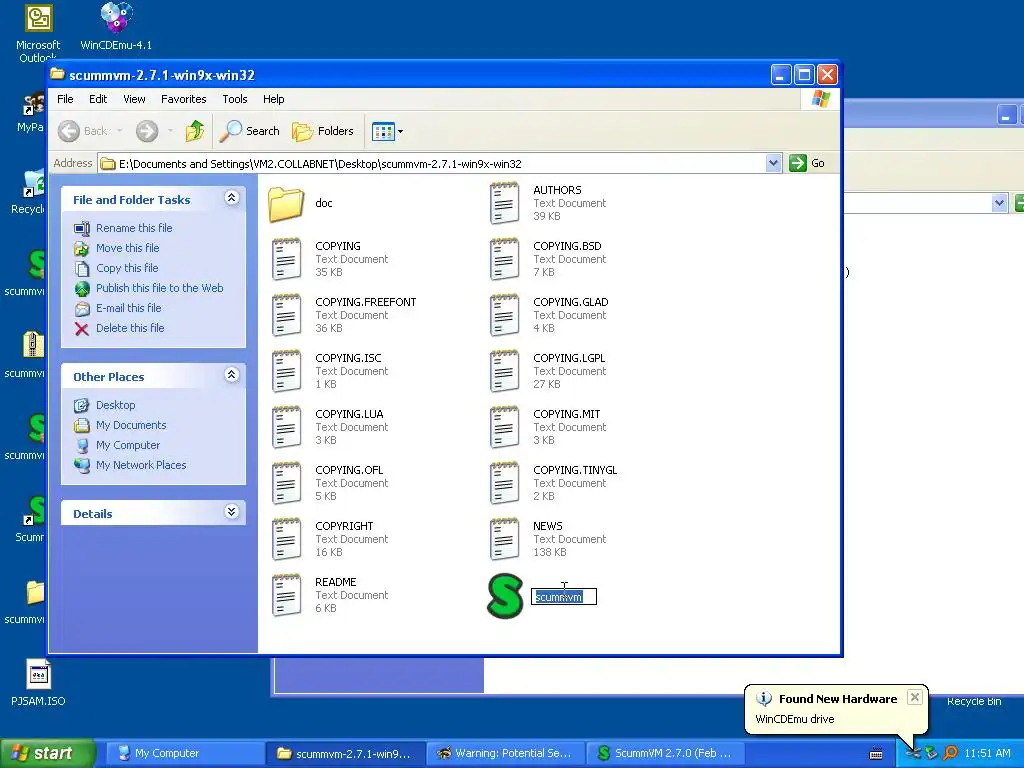
Task: Open the Forward history dropdown arrow
Action: point(170,131)
